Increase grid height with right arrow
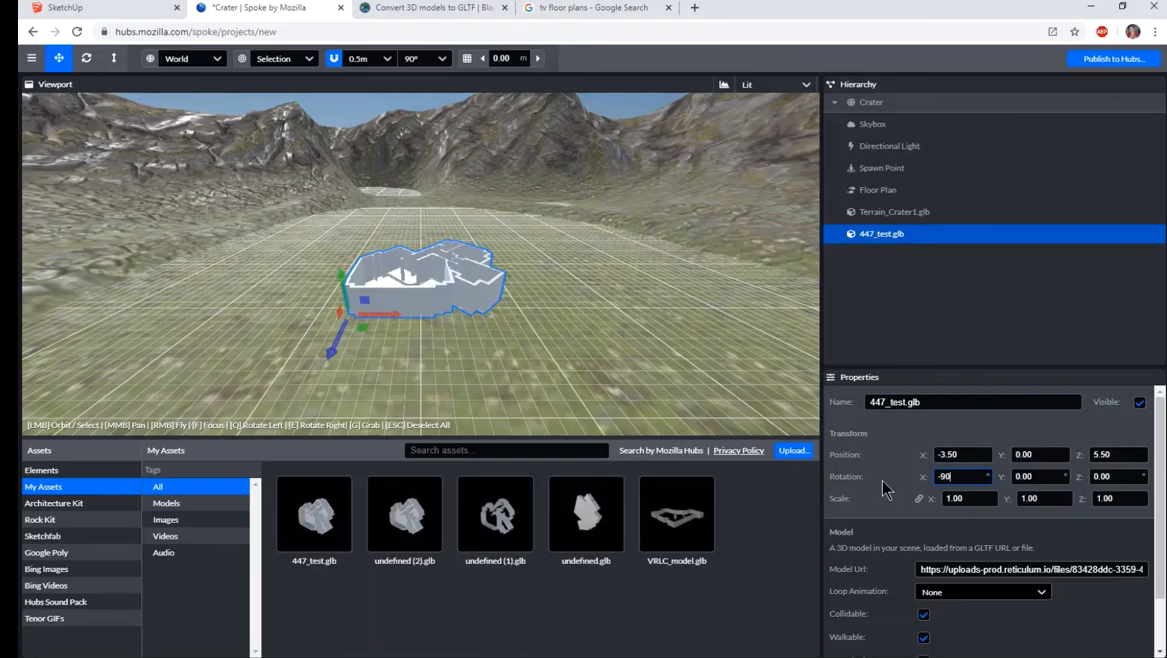The image size is (1167, 658). tap(538, 59)
